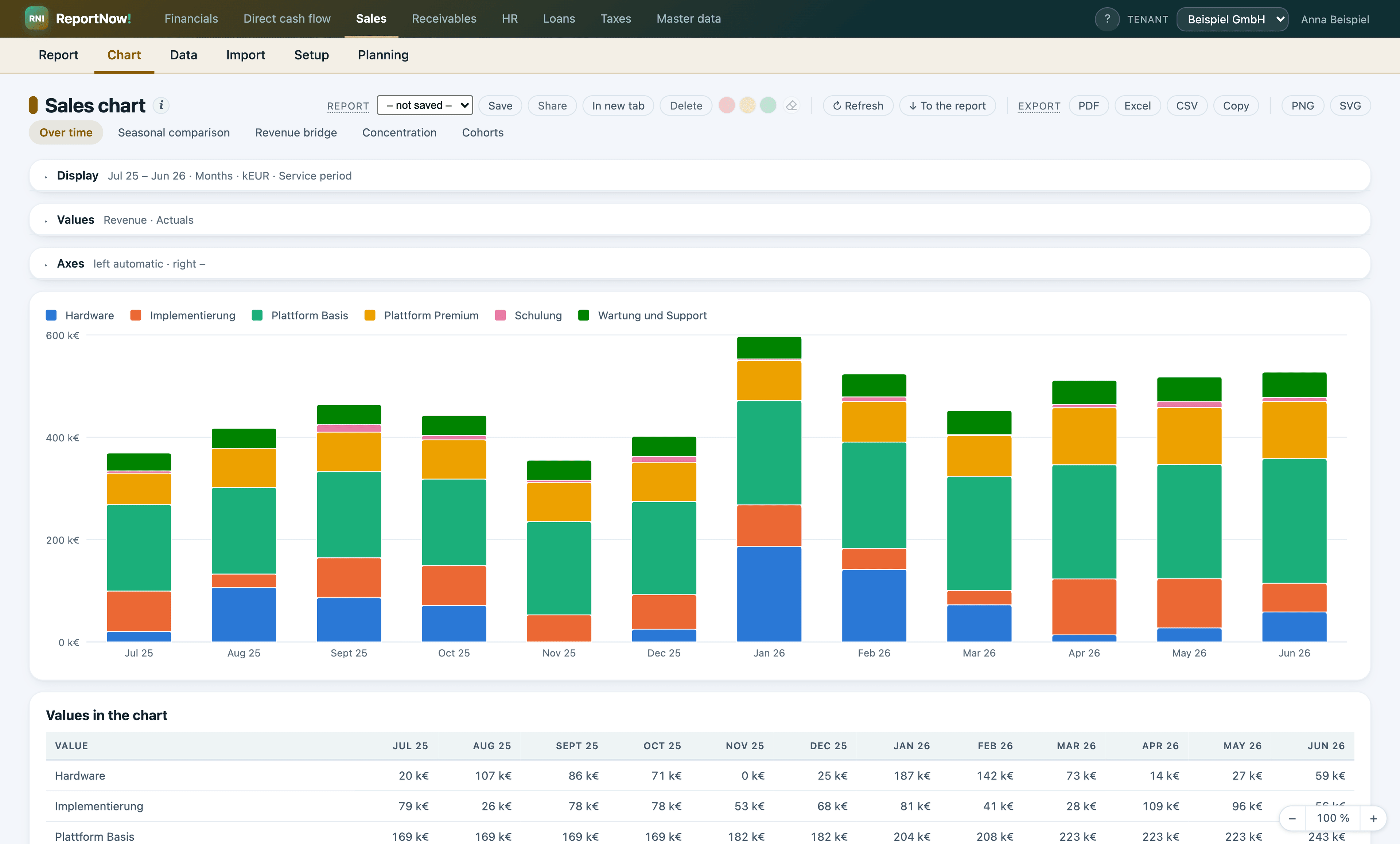
Task: Toggle Plattform Premium legend entry
Action: pyautogui.click(x=421, y=315)
